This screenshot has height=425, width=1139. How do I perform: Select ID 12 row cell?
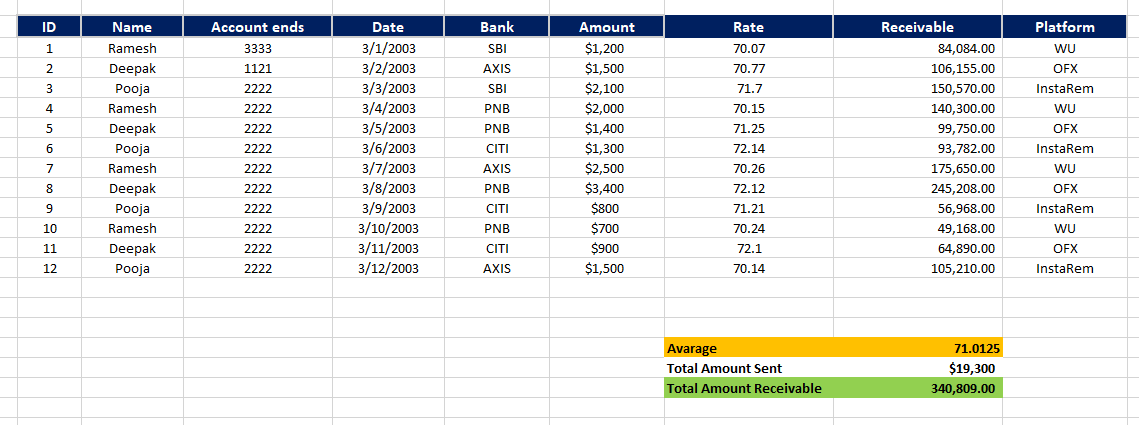pos(49,268)
